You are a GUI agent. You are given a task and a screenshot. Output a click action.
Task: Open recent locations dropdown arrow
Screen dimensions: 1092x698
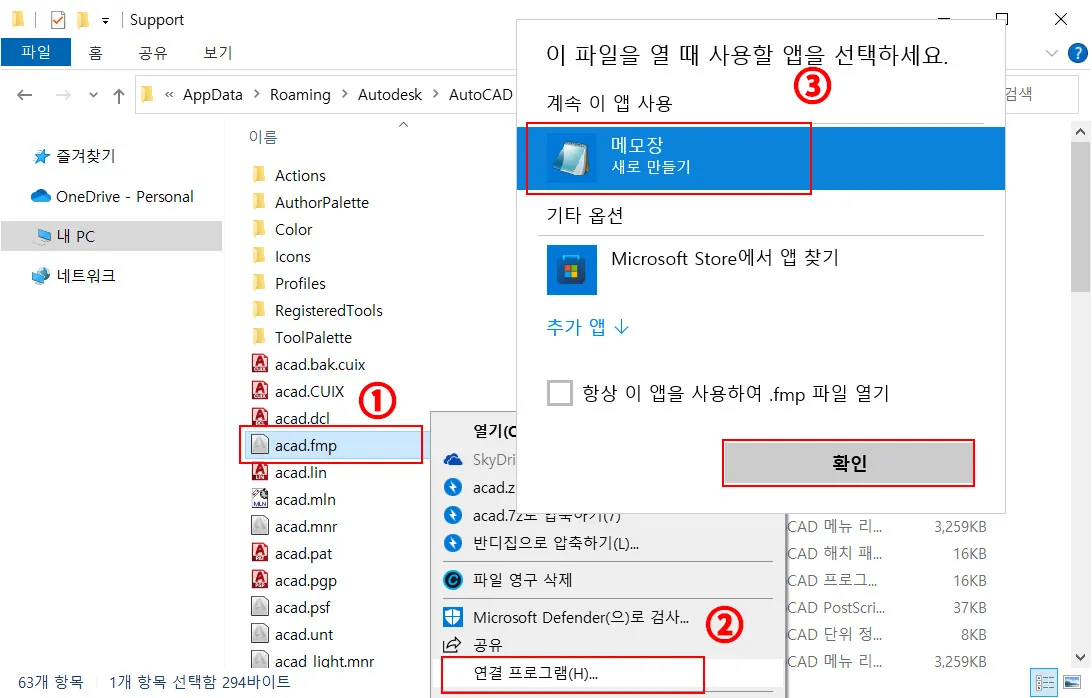click(93, 95)
